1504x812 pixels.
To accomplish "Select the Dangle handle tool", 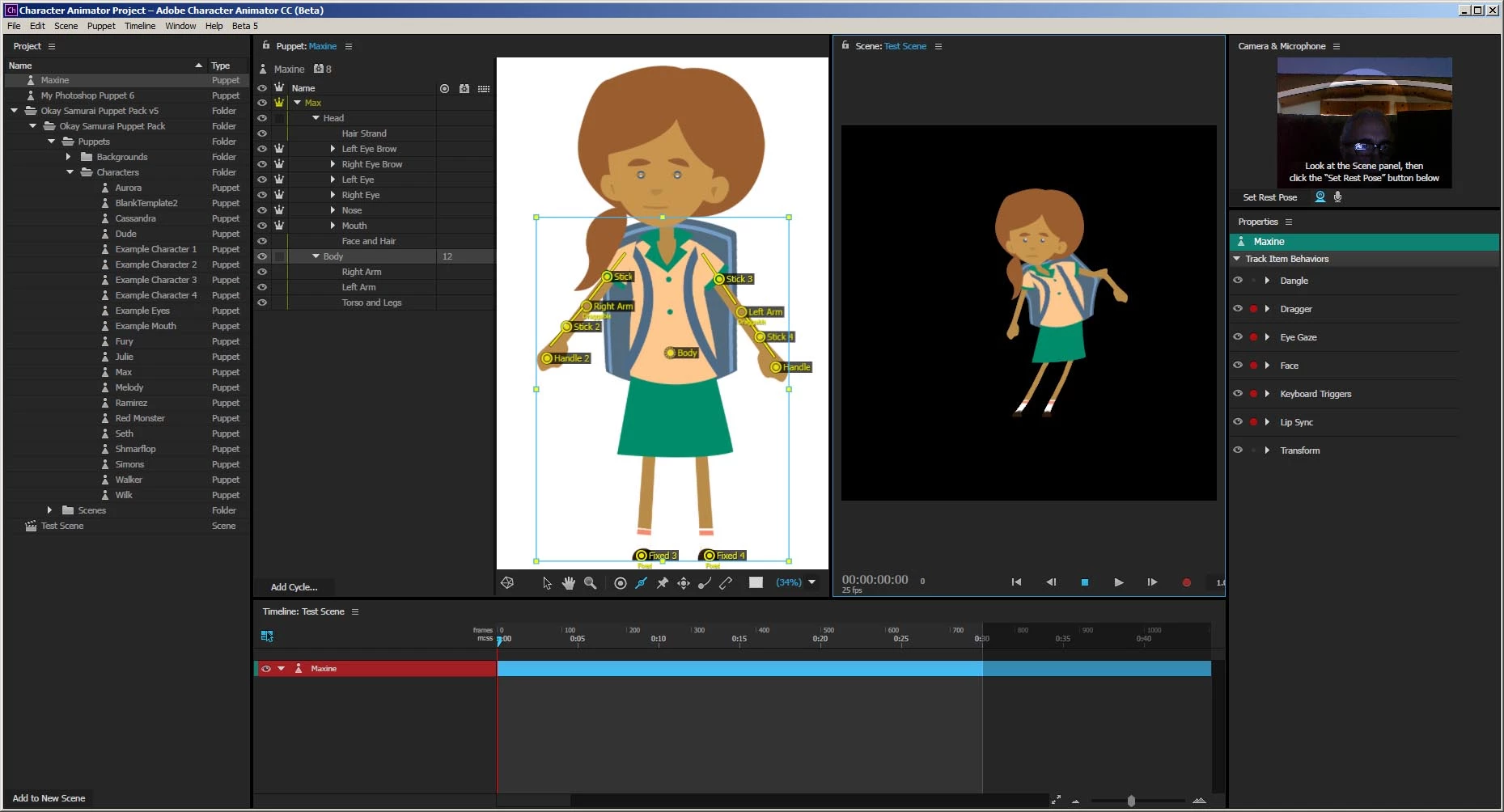I will [x=705, y=583].
